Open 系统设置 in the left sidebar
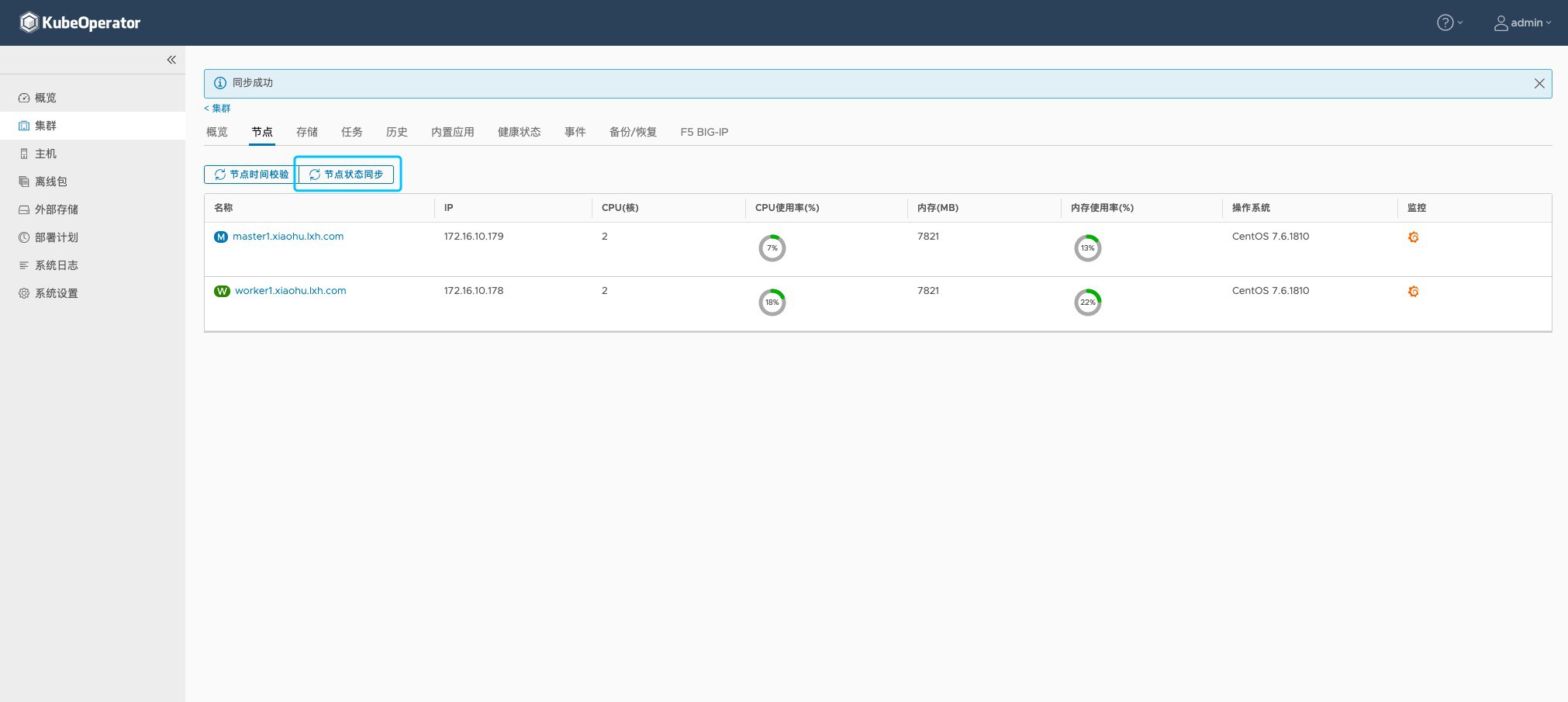The height and width of the screenshot is (702, 1568). coord(92,293)
